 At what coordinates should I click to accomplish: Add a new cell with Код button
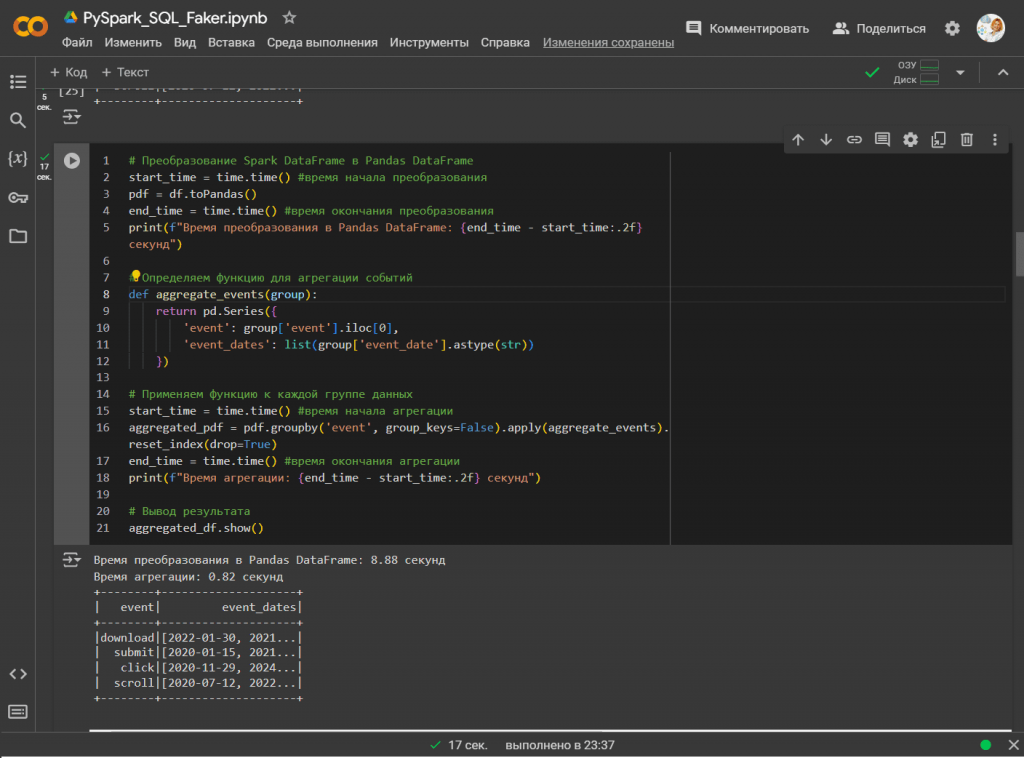tap(67, 71)
